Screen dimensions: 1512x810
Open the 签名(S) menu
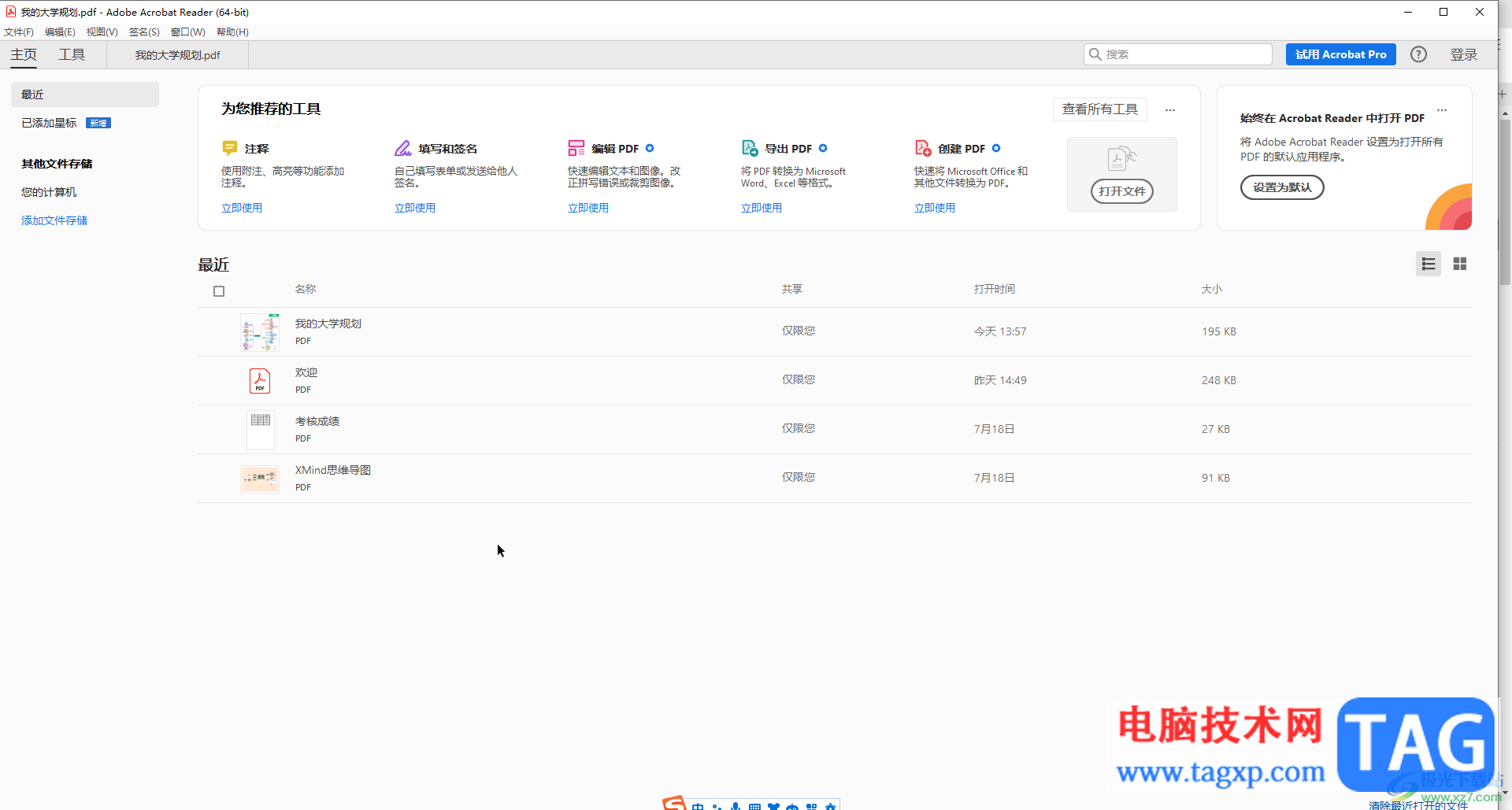[x=144, y=32]
